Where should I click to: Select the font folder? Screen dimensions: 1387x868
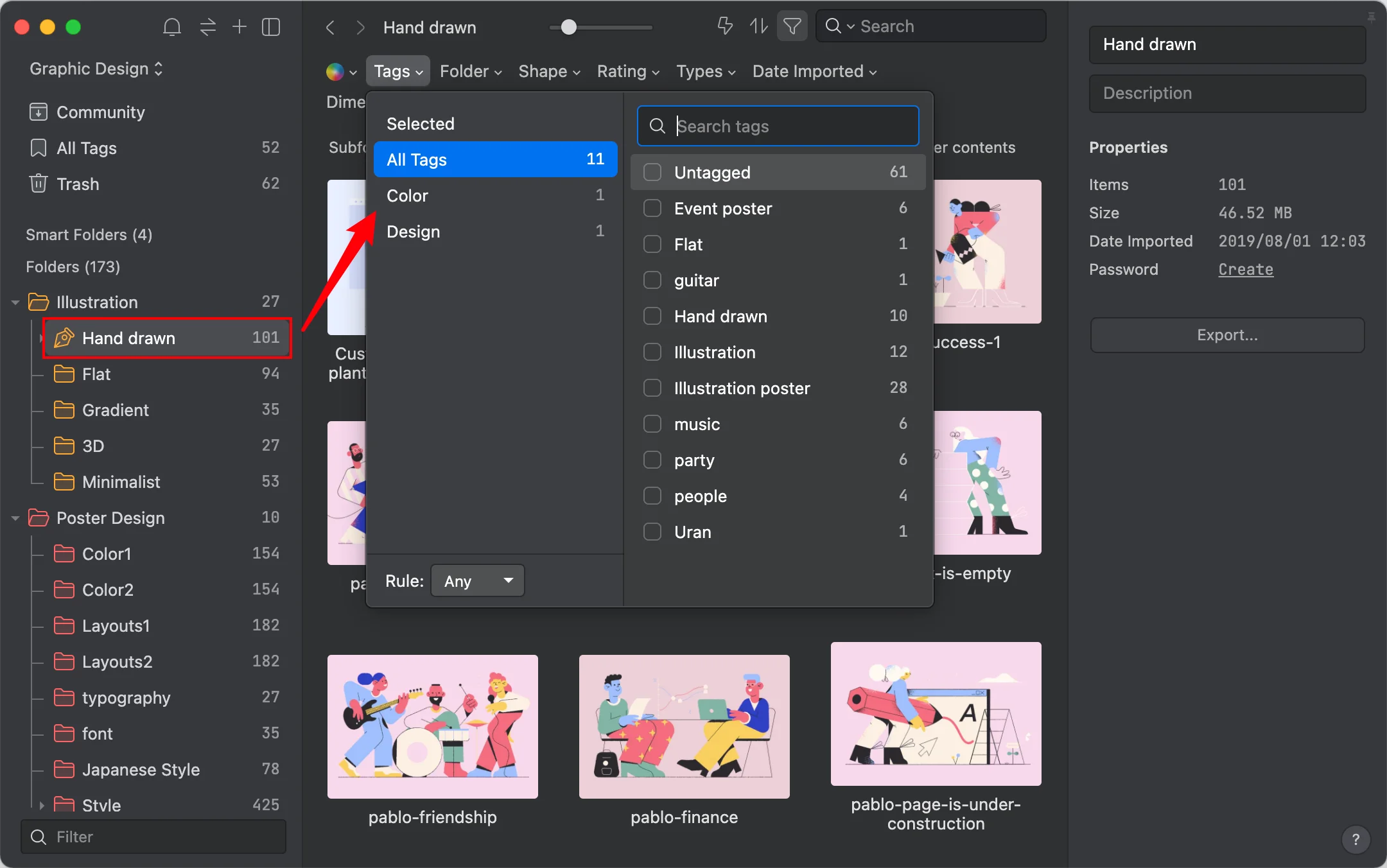167,734
